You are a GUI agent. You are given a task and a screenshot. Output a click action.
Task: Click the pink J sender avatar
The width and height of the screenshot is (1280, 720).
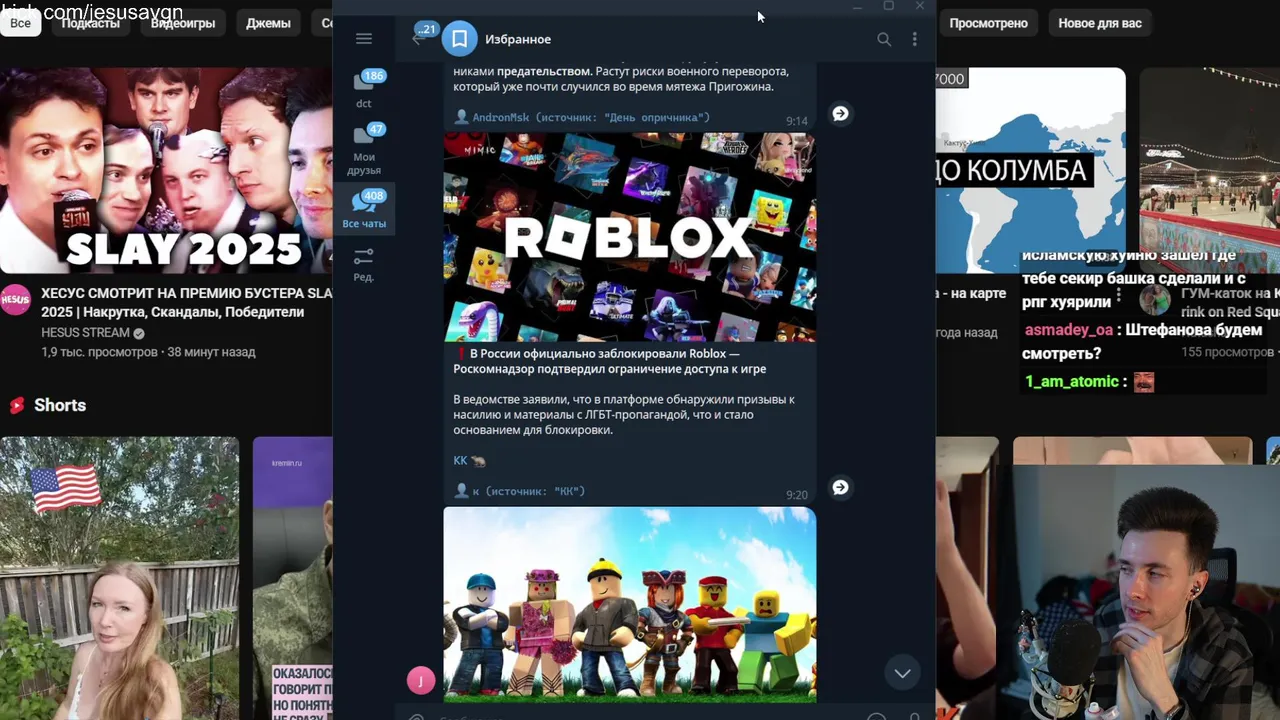tap(421, 681)
